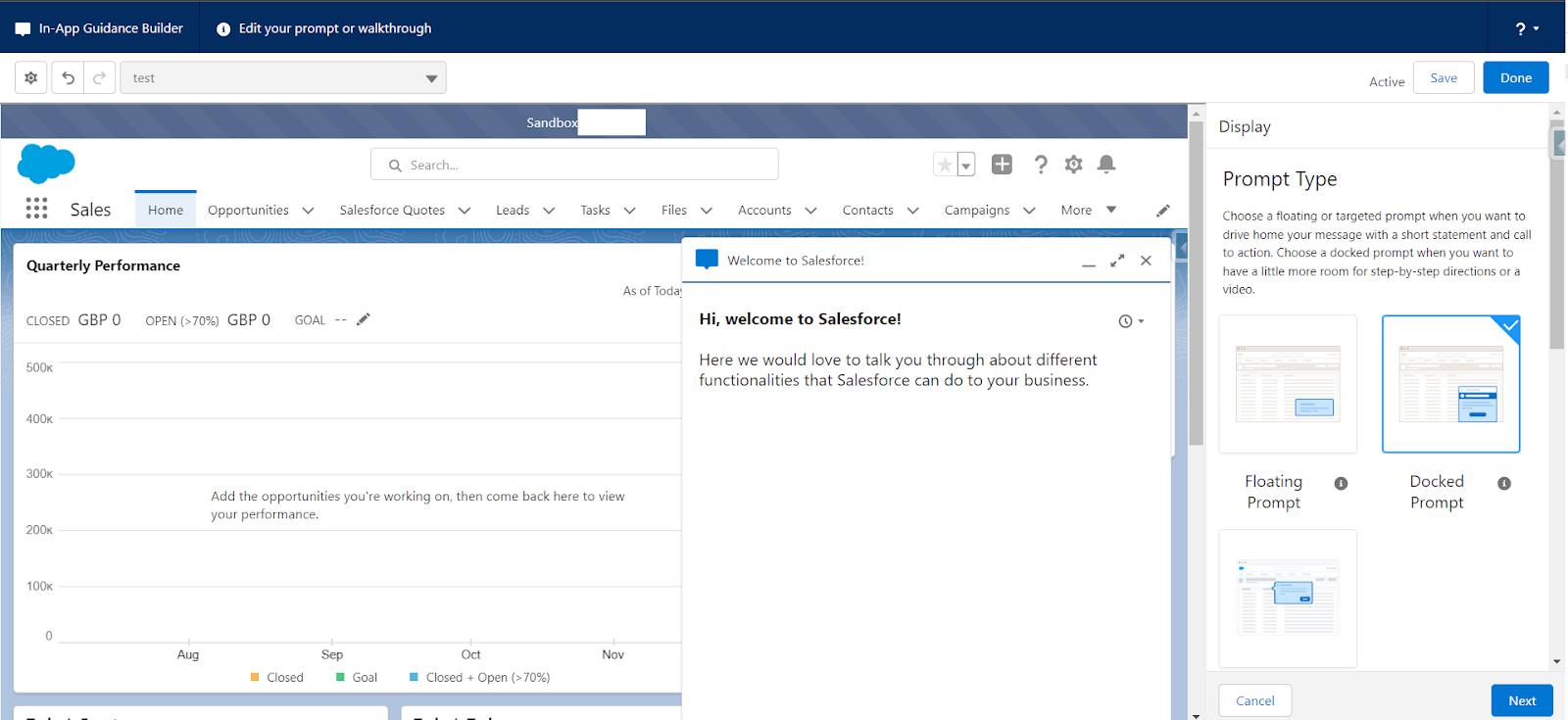This screenshot has height=720, width=1568.
Task: Click the edit navigation pencil icon
Action: click(1163, 211)
